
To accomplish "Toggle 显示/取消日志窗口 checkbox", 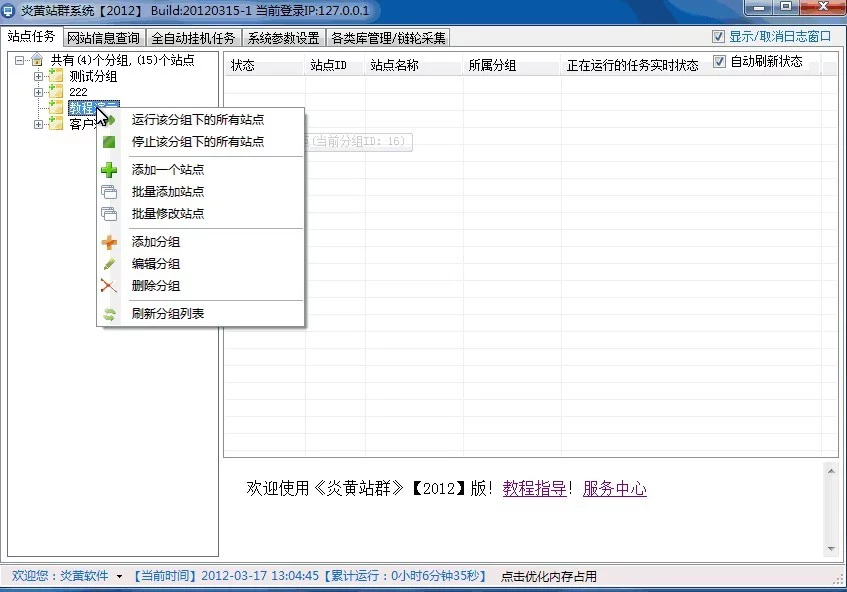I will click(718, 37).
